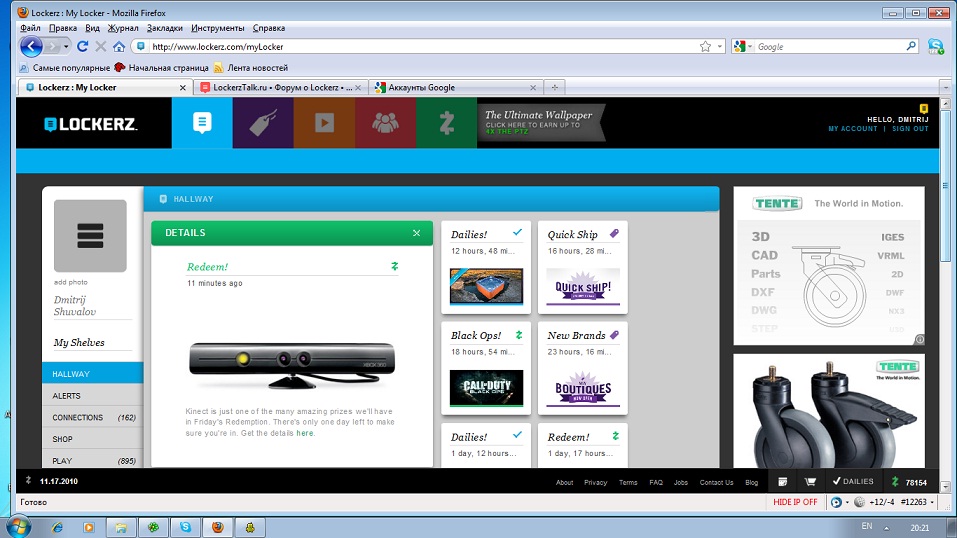Screen dimensions: 957x538
Task: Open the orange Play video nav icon
Action: click(x=324, y=123)
